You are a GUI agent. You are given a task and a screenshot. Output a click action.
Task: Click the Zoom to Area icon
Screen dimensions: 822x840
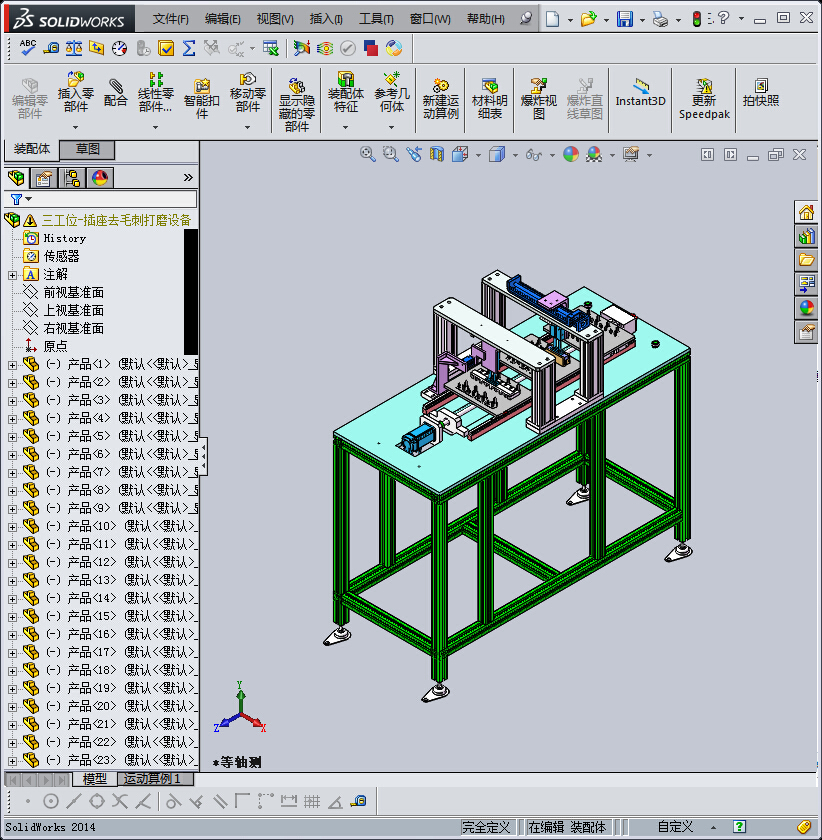click(391, 155)
